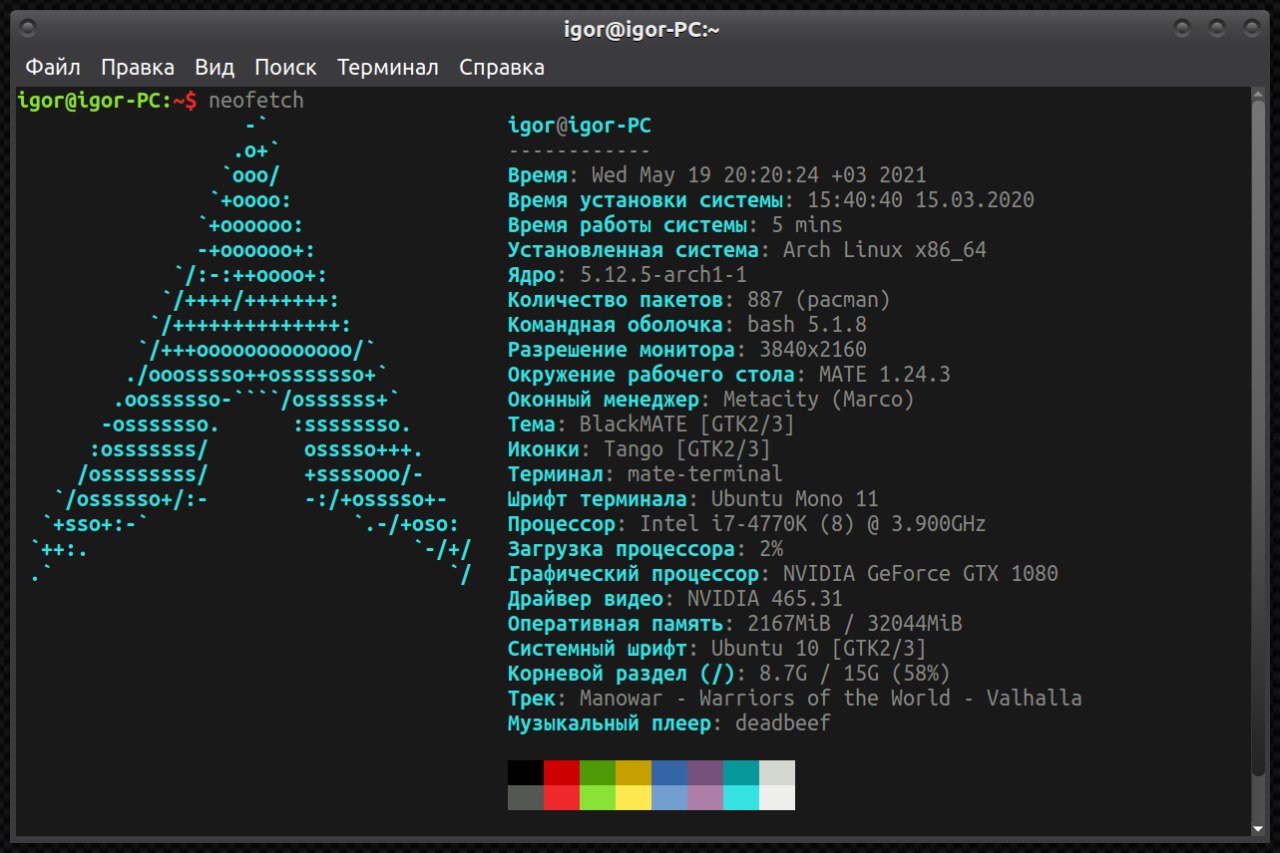Click the bright red color swatch

click(x=562, y=797)
